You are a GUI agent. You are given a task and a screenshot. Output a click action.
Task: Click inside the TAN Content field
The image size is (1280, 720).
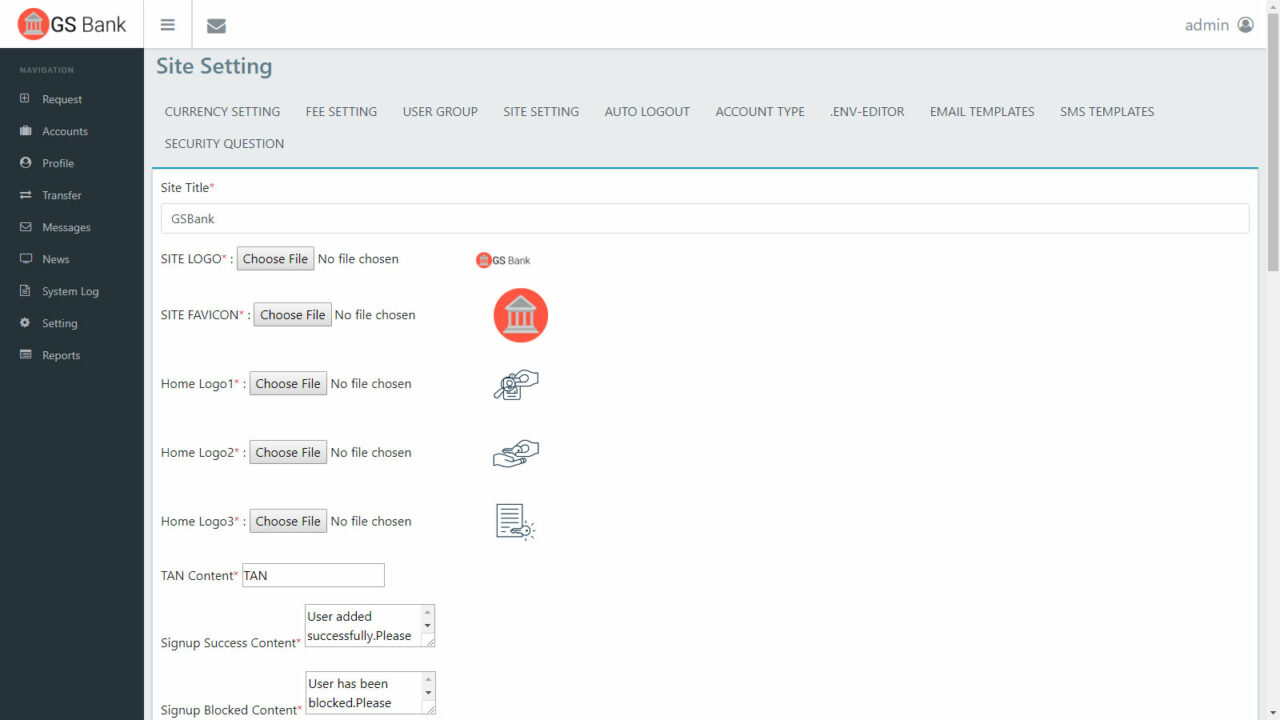313,575
